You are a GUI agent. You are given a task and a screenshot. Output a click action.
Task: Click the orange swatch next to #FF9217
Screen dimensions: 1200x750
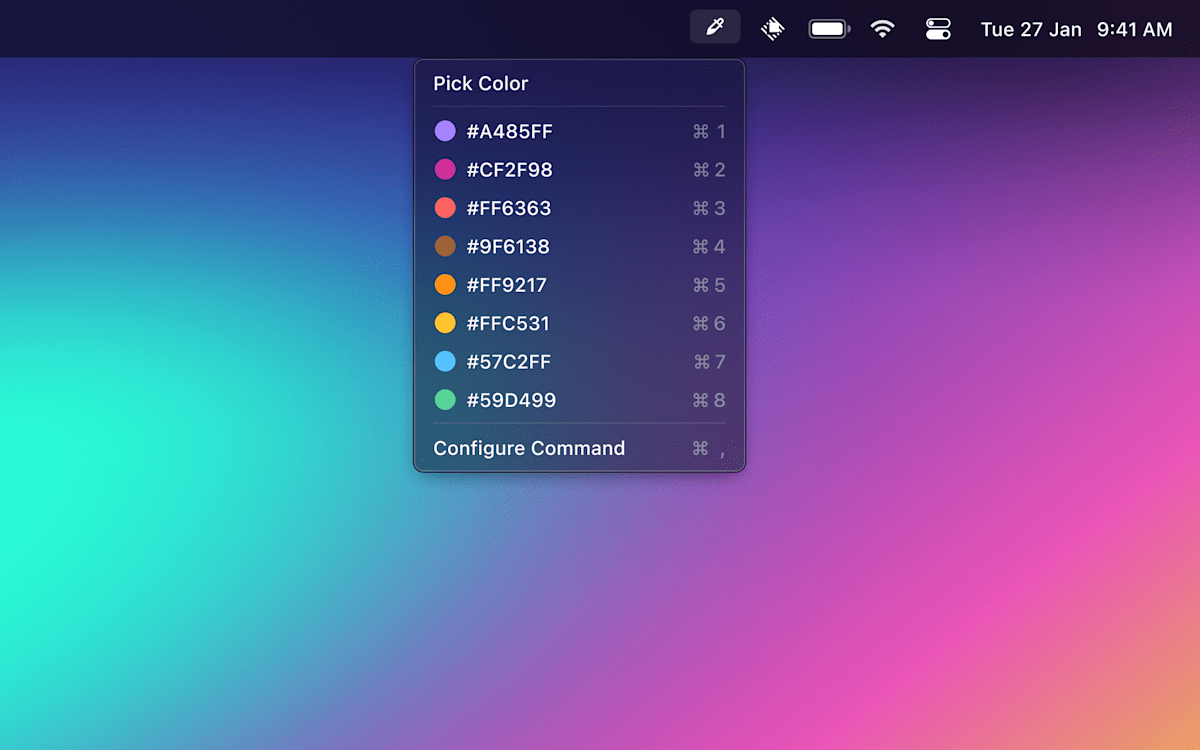[x=446, y=285]
